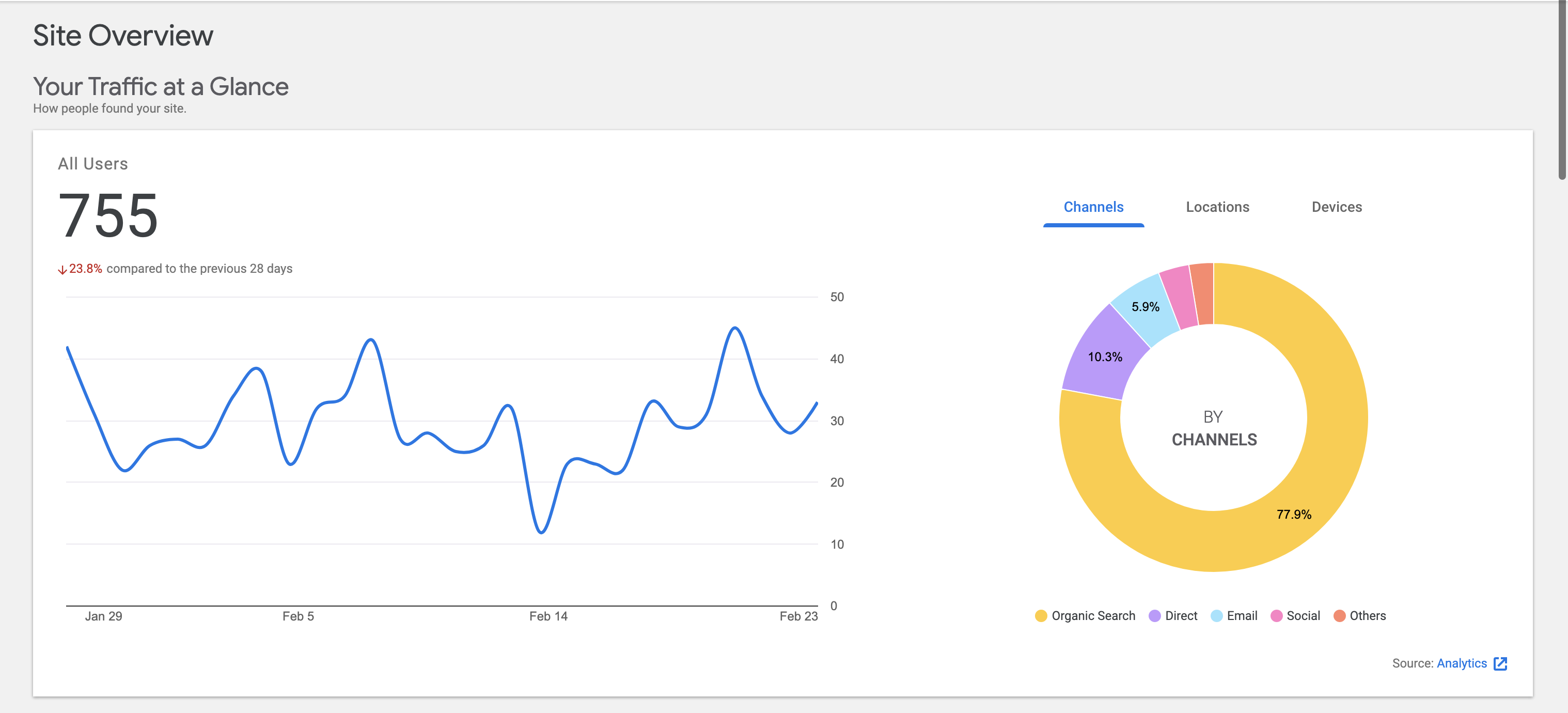The width and height of the screenshot is (1568, 713).
Task: Click the red downward arrow indicator
Action: point(62,268)
